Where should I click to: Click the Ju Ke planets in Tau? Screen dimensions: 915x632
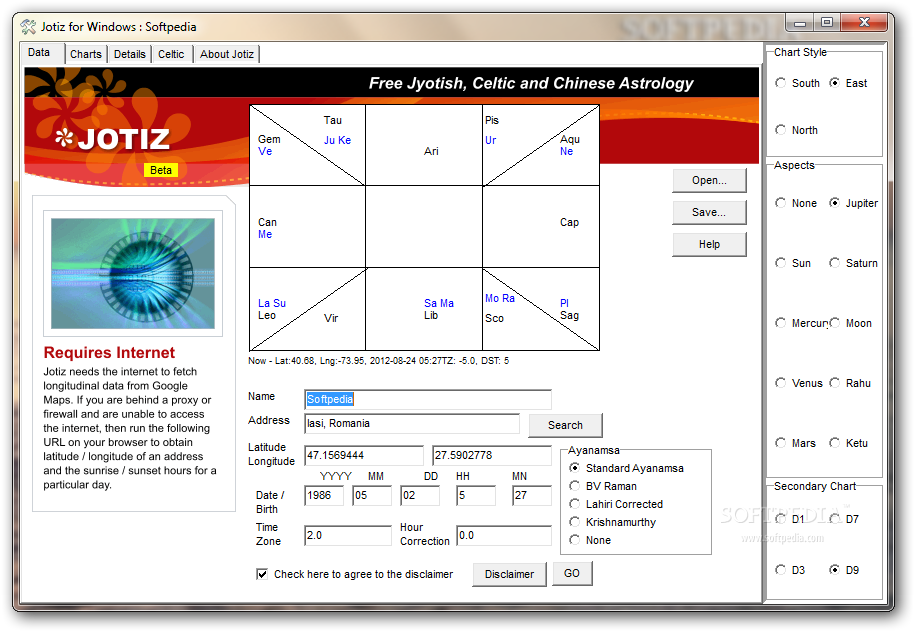(x=337, y=140)
